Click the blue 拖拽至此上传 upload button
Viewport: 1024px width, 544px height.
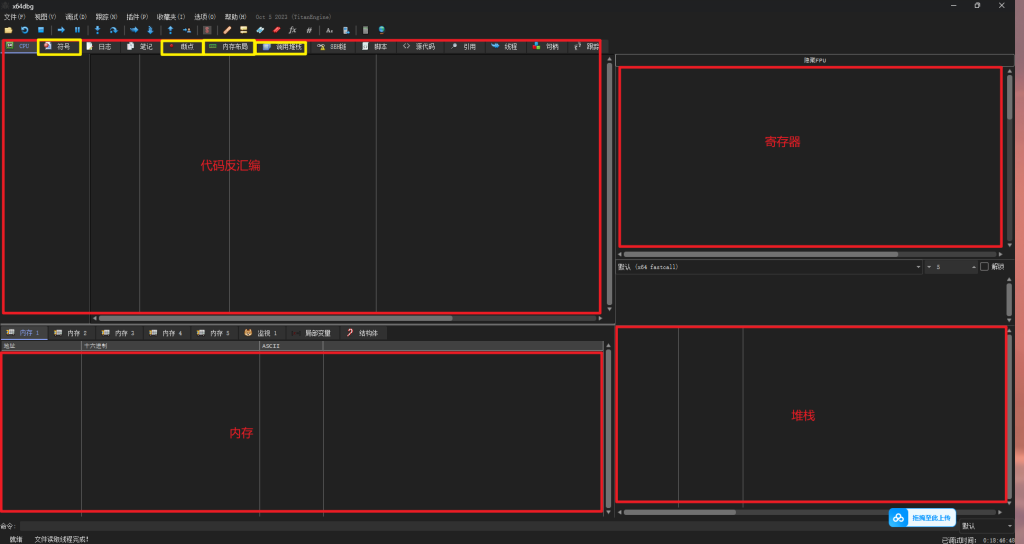921,517
